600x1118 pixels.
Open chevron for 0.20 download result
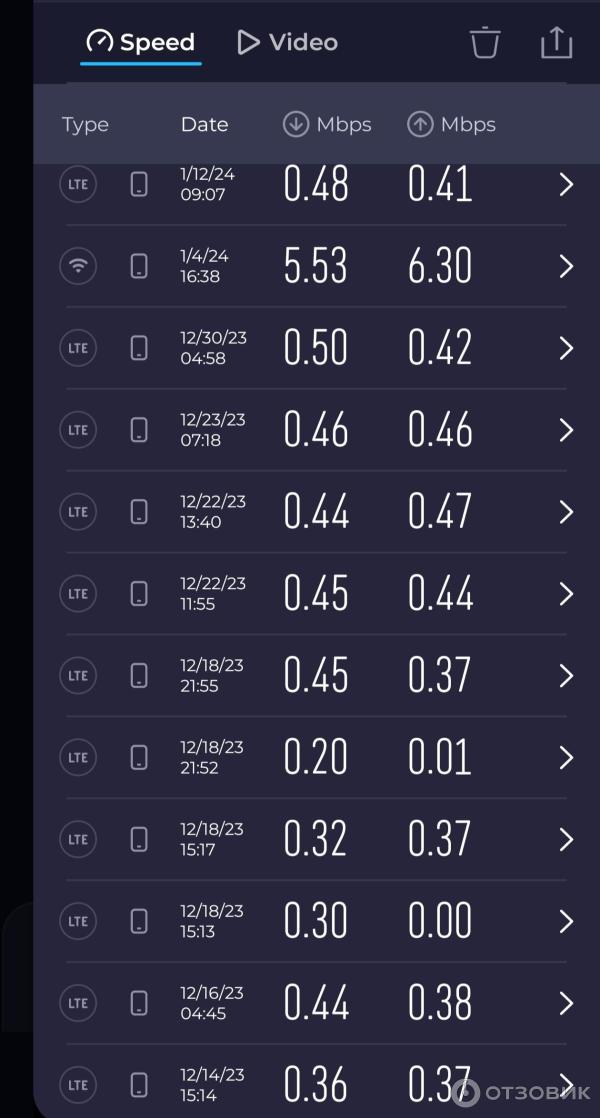coord(566,757)
